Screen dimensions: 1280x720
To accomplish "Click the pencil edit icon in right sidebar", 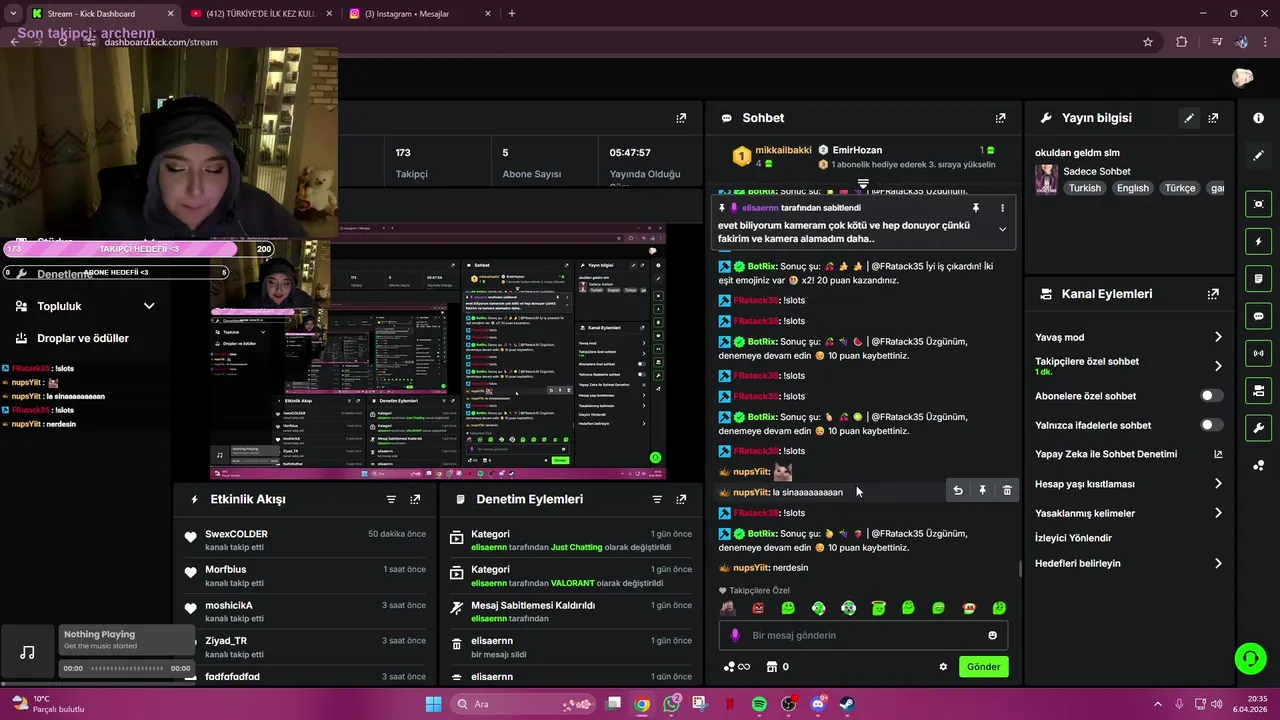I will 1258,156.
